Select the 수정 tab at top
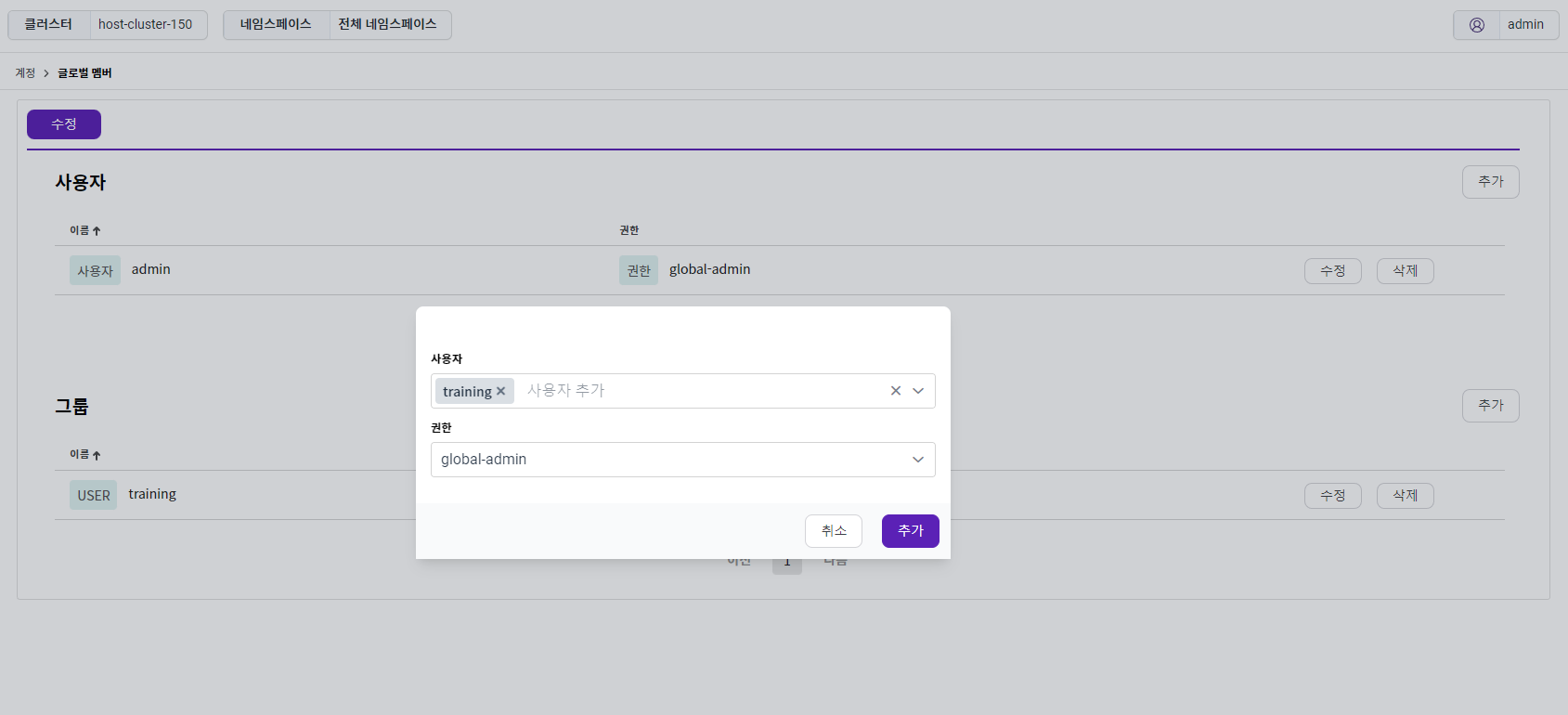This screenshot has height=715, width=1568. coord(64,124)
